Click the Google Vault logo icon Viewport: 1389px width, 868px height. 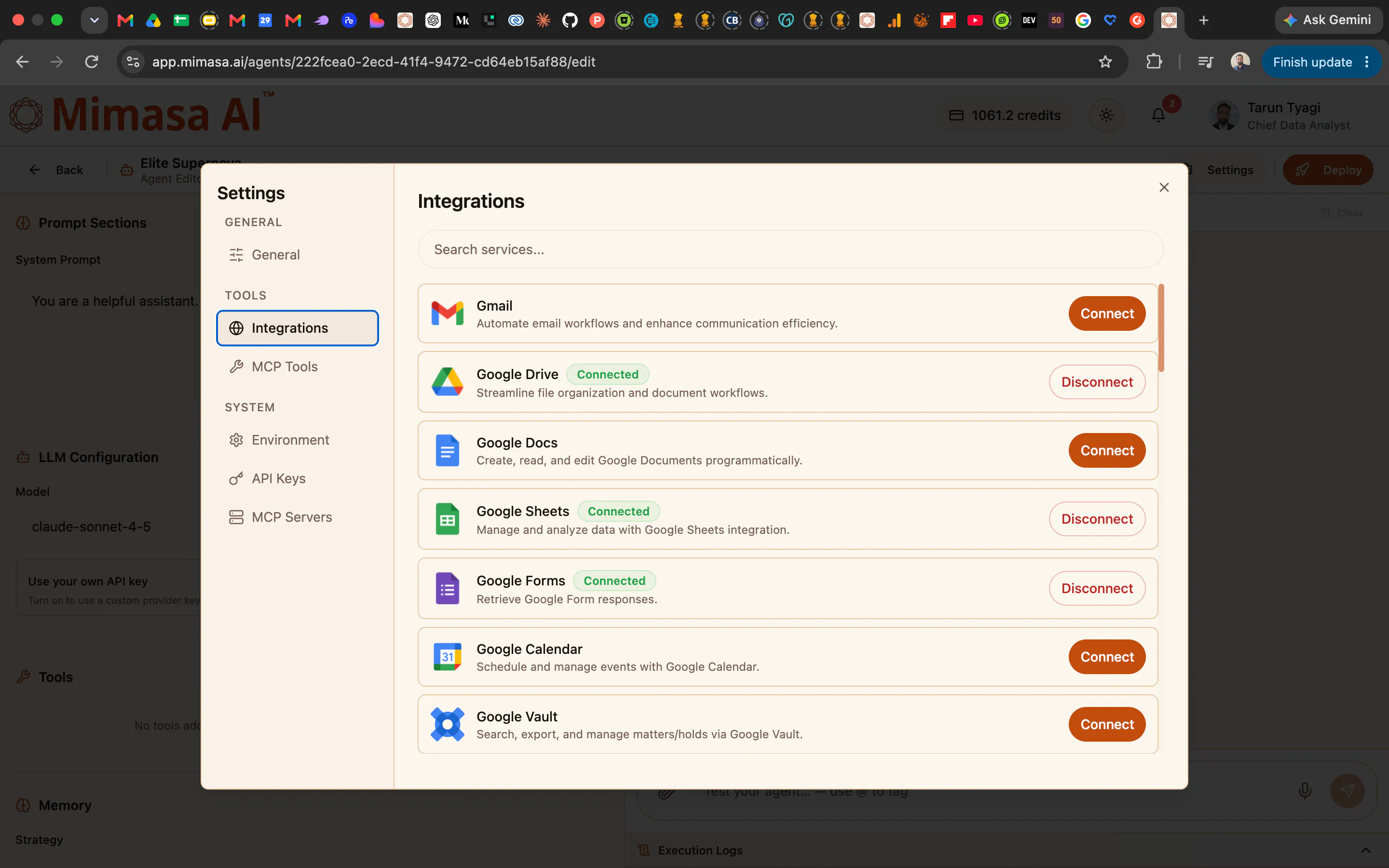pos(447,724)
